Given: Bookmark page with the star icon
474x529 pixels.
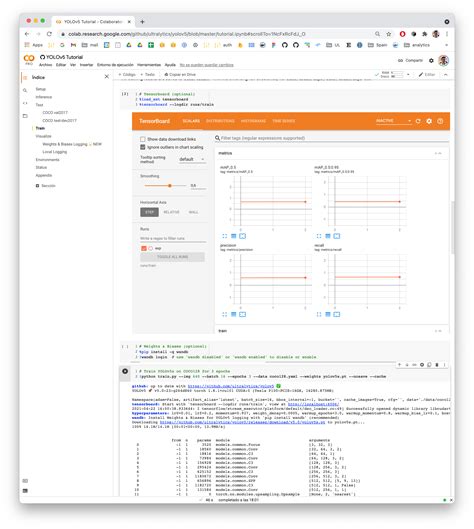Looking at the screenshot, I should tap(389, 34).
